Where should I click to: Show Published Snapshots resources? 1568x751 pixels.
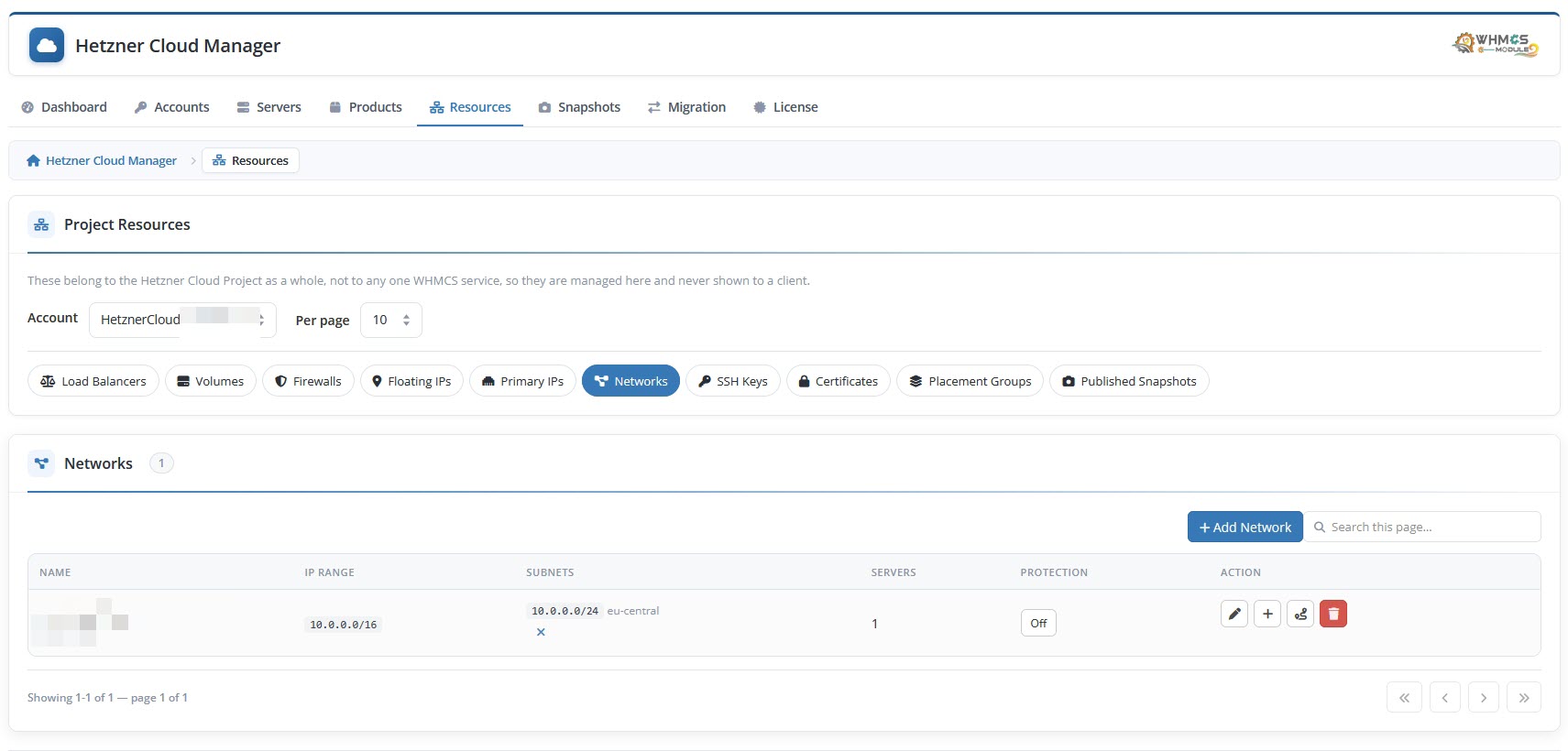[1129, 381]
